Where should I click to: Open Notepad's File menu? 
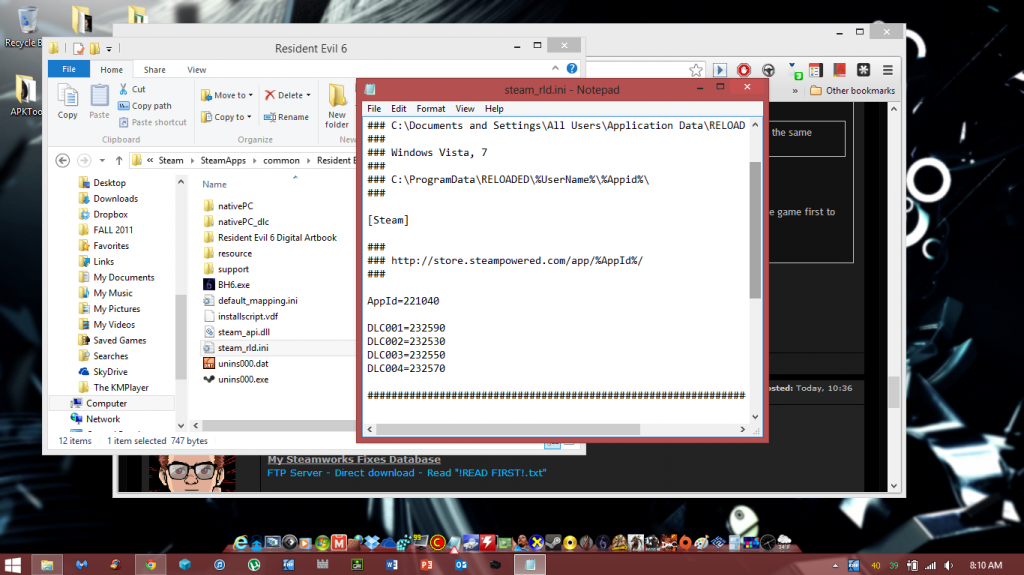coord(374,108)
